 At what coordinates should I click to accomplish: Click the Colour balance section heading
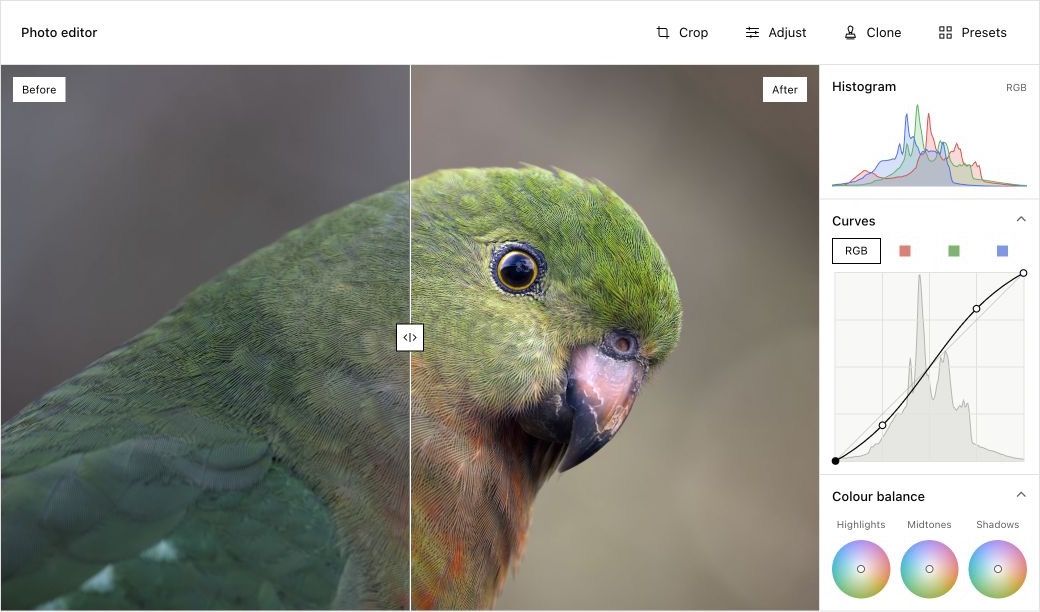(878, 497)
